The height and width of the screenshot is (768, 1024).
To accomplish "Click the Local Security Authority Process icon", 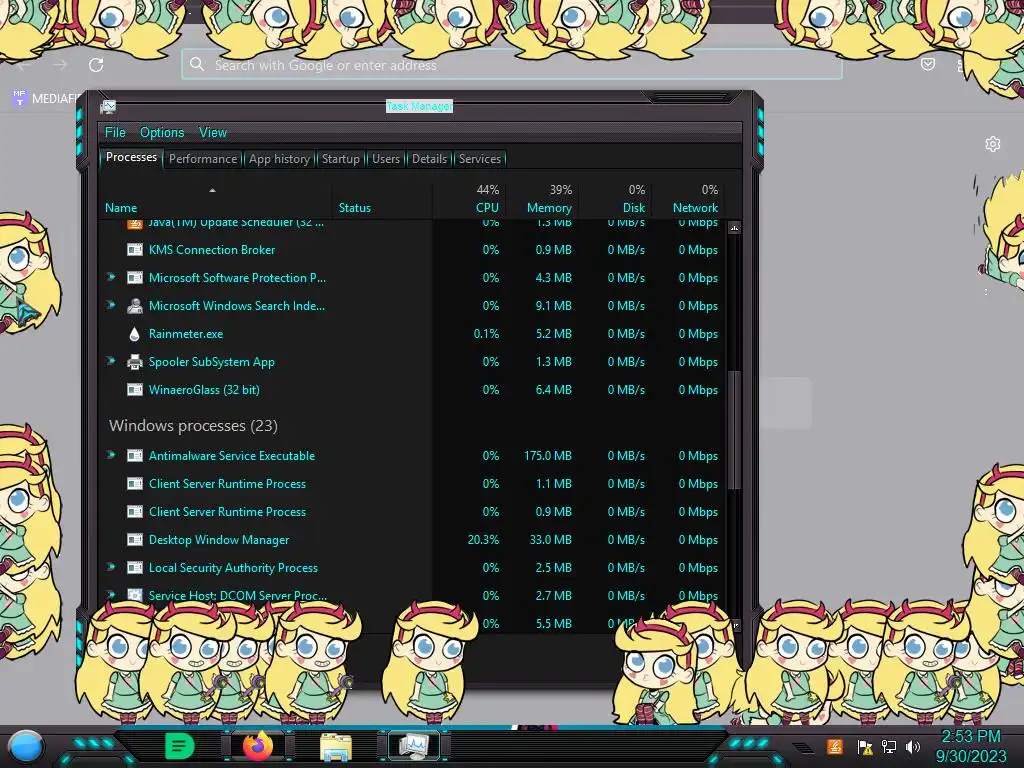I will click(135, 568).
